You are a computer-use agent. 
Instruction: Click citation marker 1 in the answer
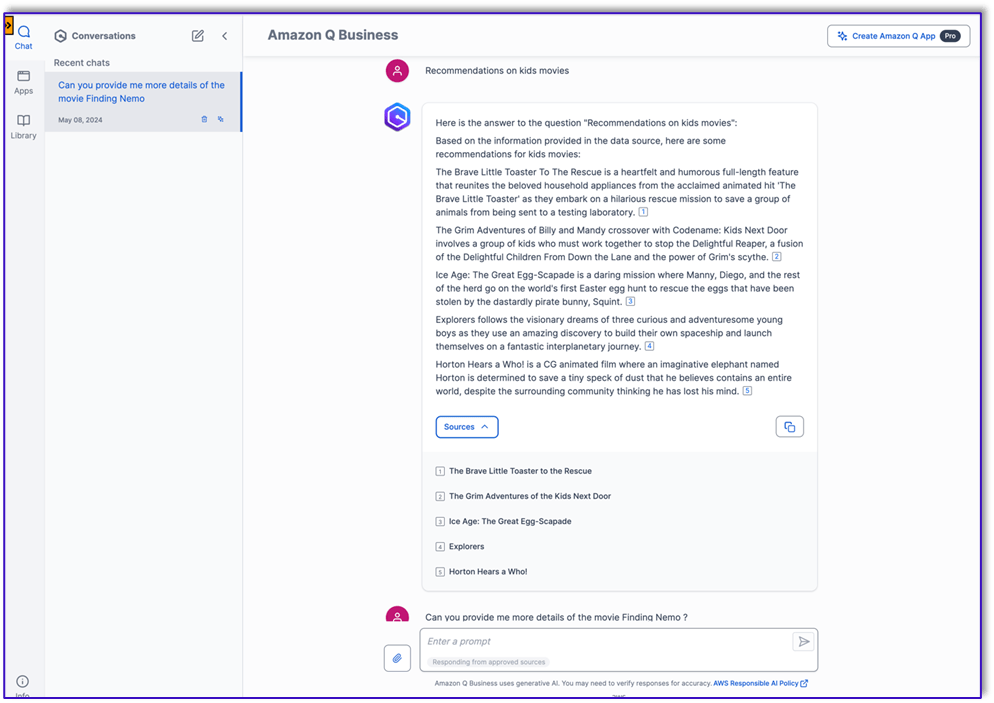tap(643, 212)
